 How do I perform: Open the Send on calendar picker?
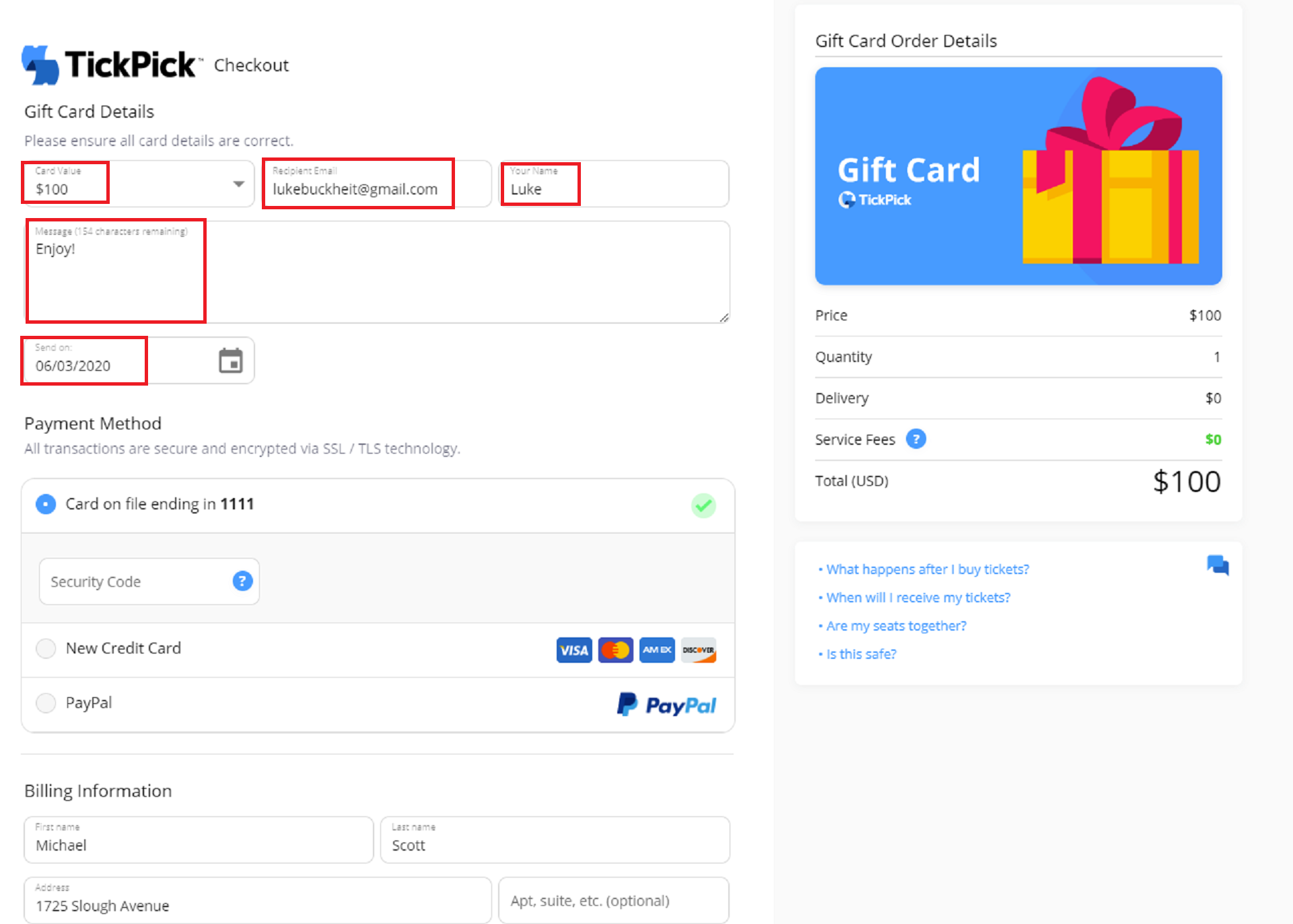pos(230,361)
